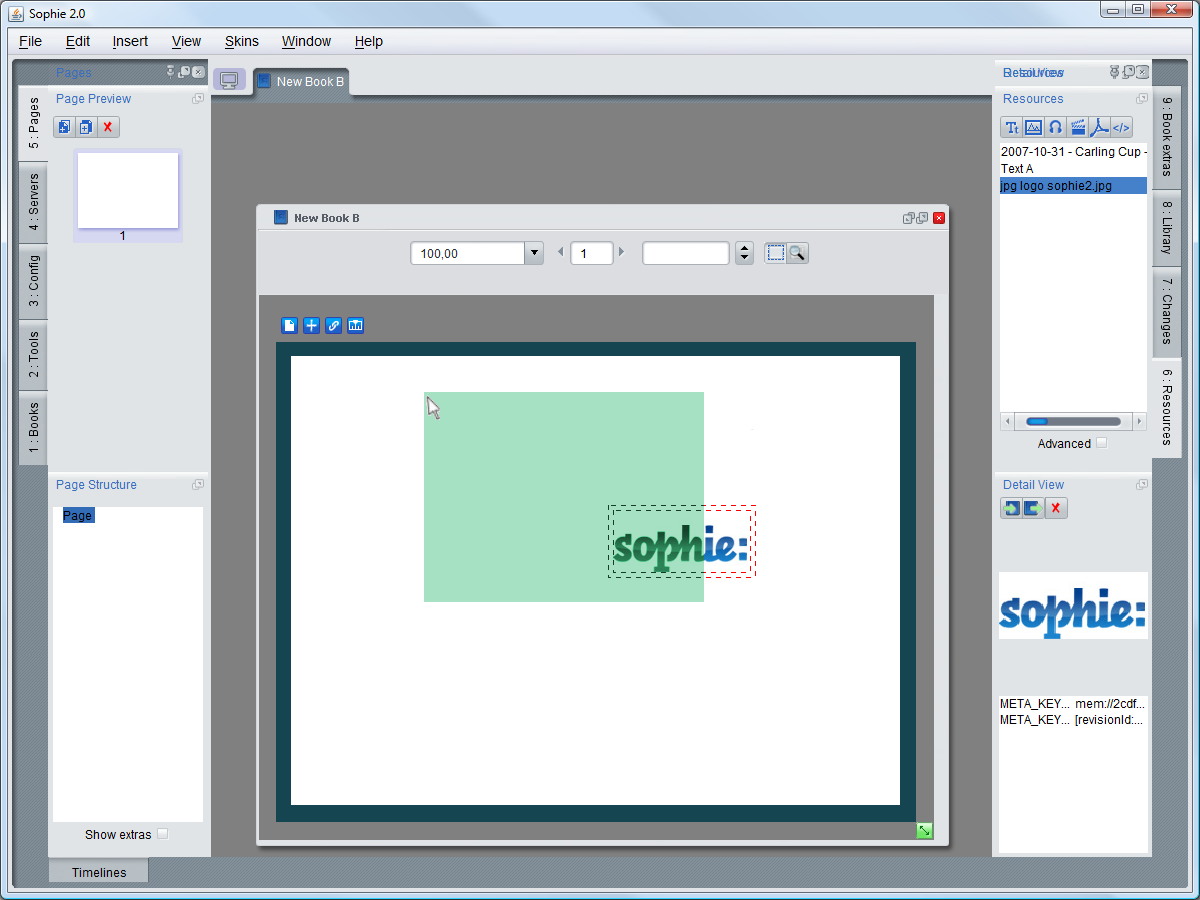
Task: Open the Window menu
Action: click(306, 41)
